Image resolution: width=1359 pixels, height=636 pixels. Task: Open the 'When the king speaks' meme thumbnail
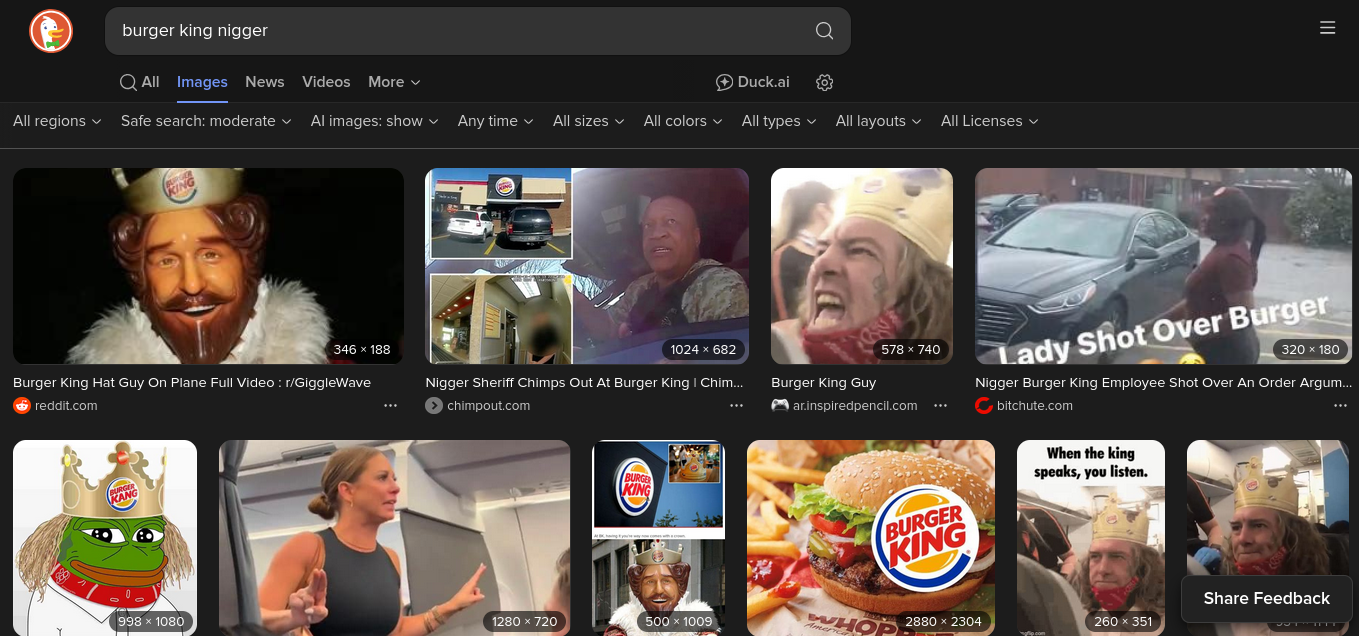click(x=1091, y=538)
